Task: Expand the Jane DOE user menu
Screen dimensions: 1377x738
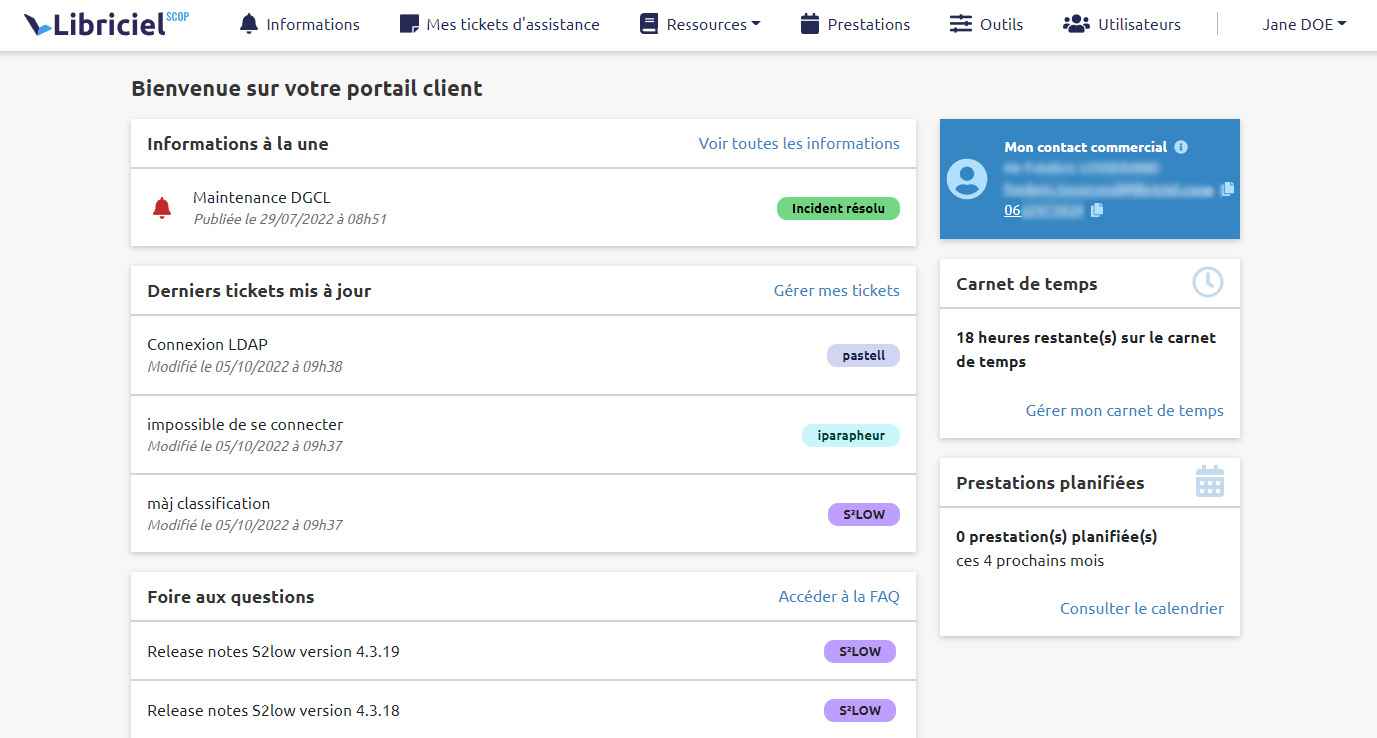Action: point(1304,24)
